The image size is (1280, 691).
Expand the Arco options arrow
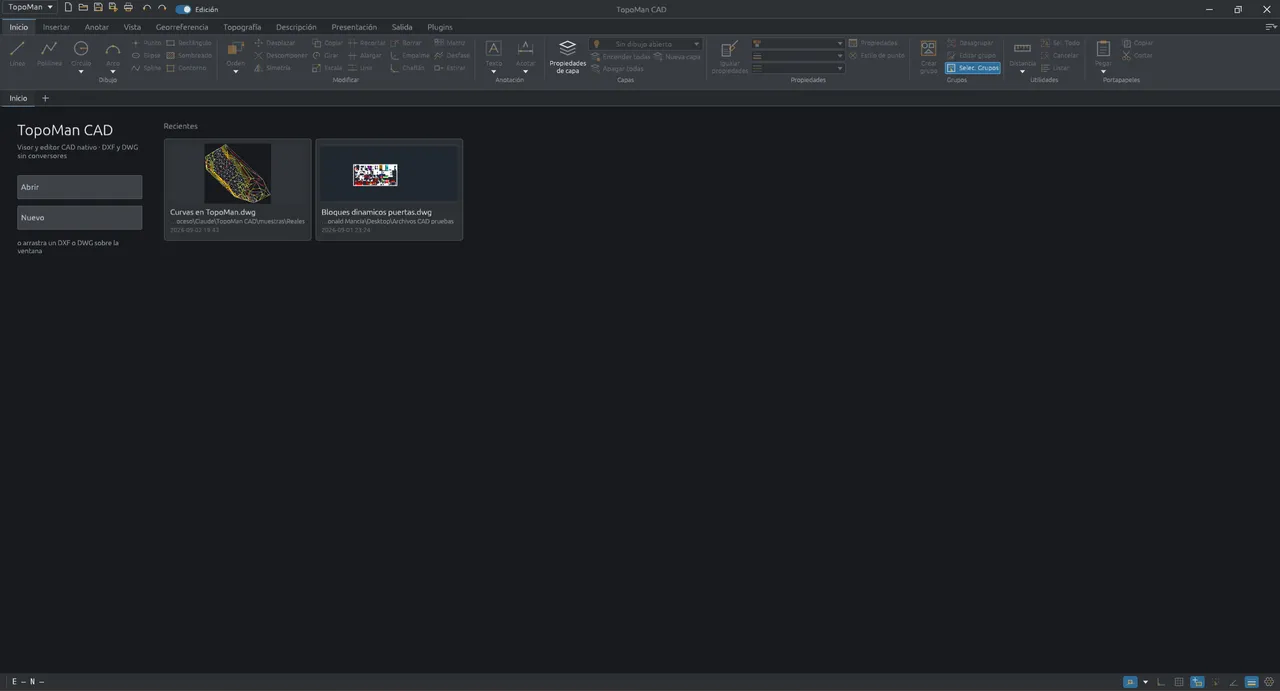tap(113, 72)
